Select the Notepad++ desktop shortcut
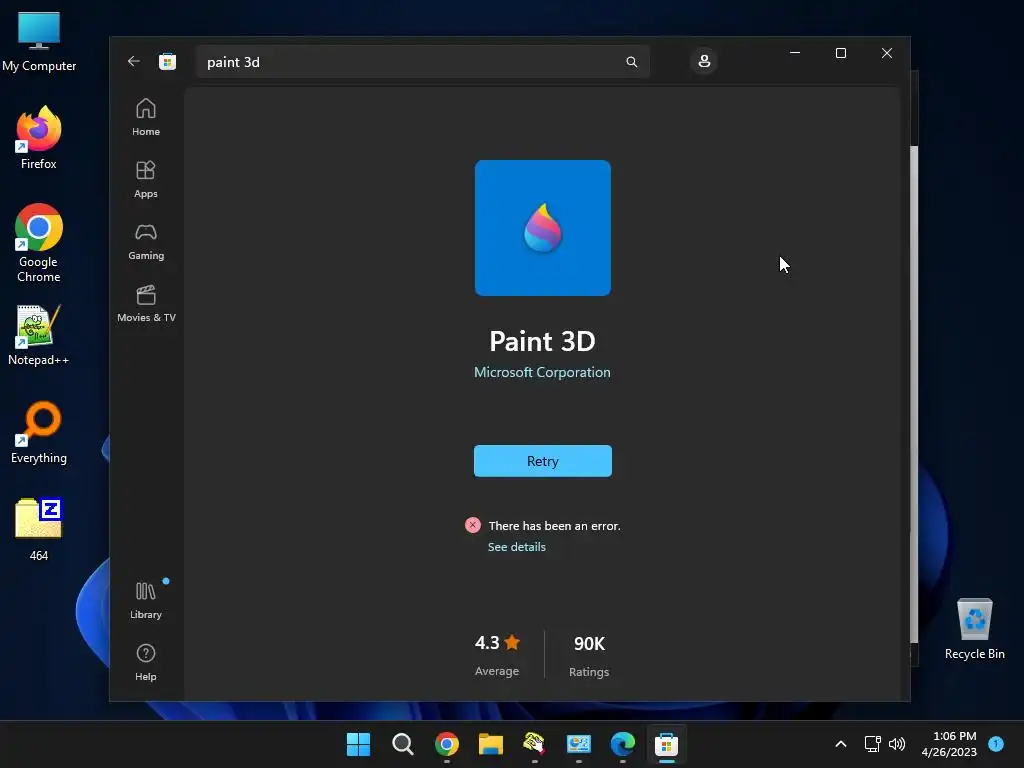 [x=38, y=335]
